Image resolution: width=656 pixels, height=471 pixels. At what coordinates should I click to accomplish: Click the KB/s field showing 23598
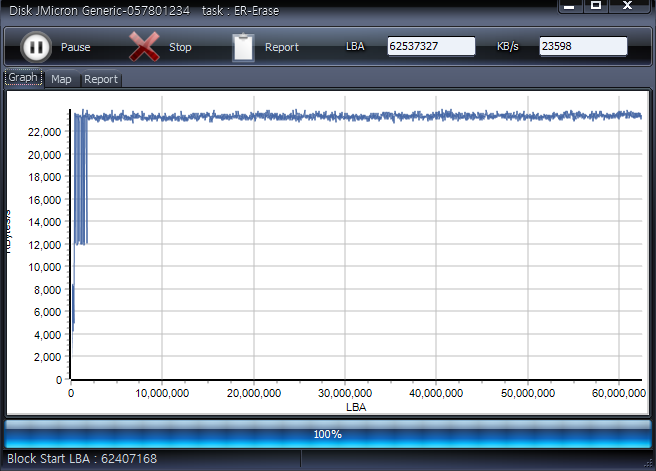point(583,46)
